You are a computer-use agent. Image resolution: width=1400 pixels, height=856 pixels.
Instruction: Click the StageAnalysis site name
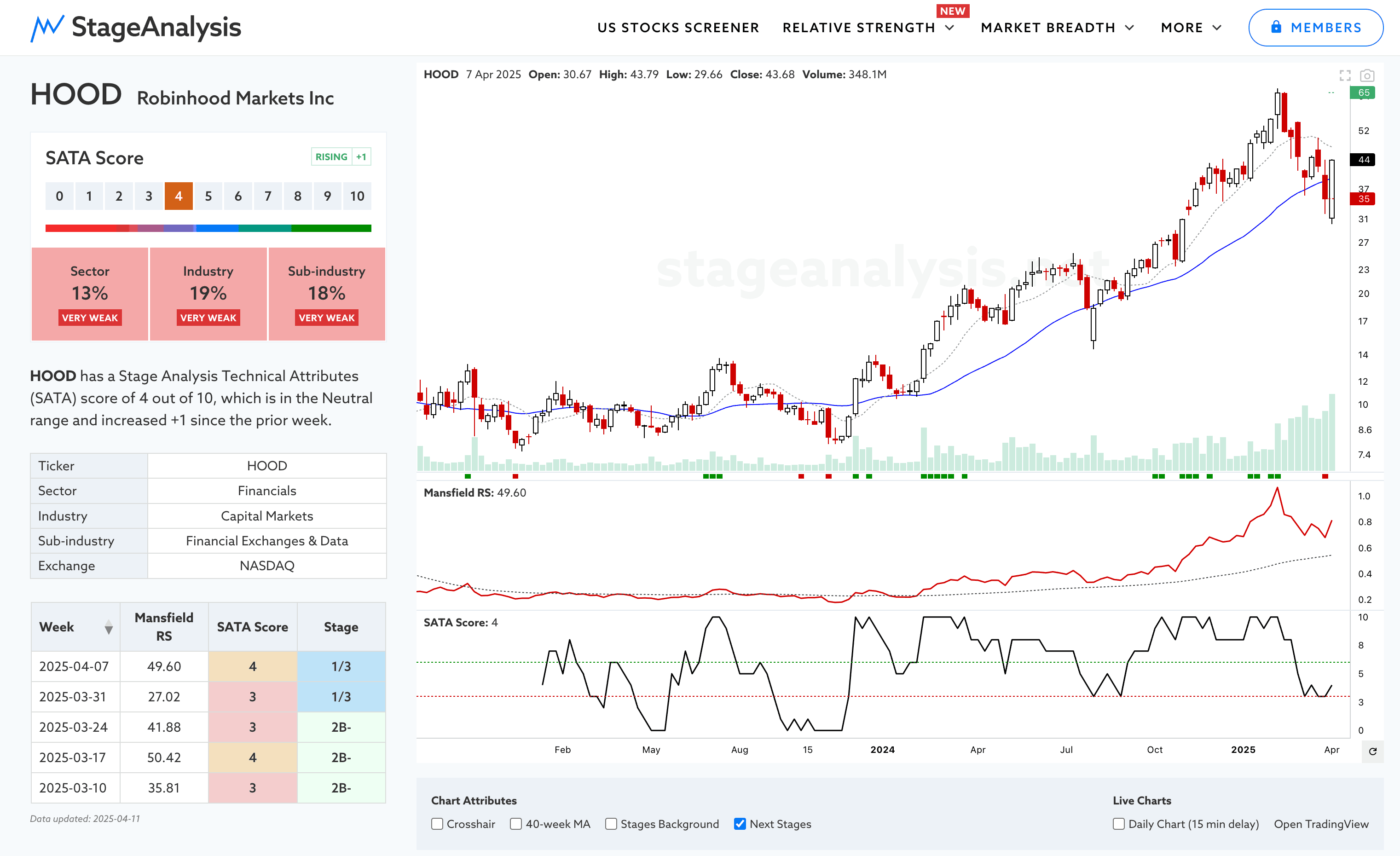(156, 27)
